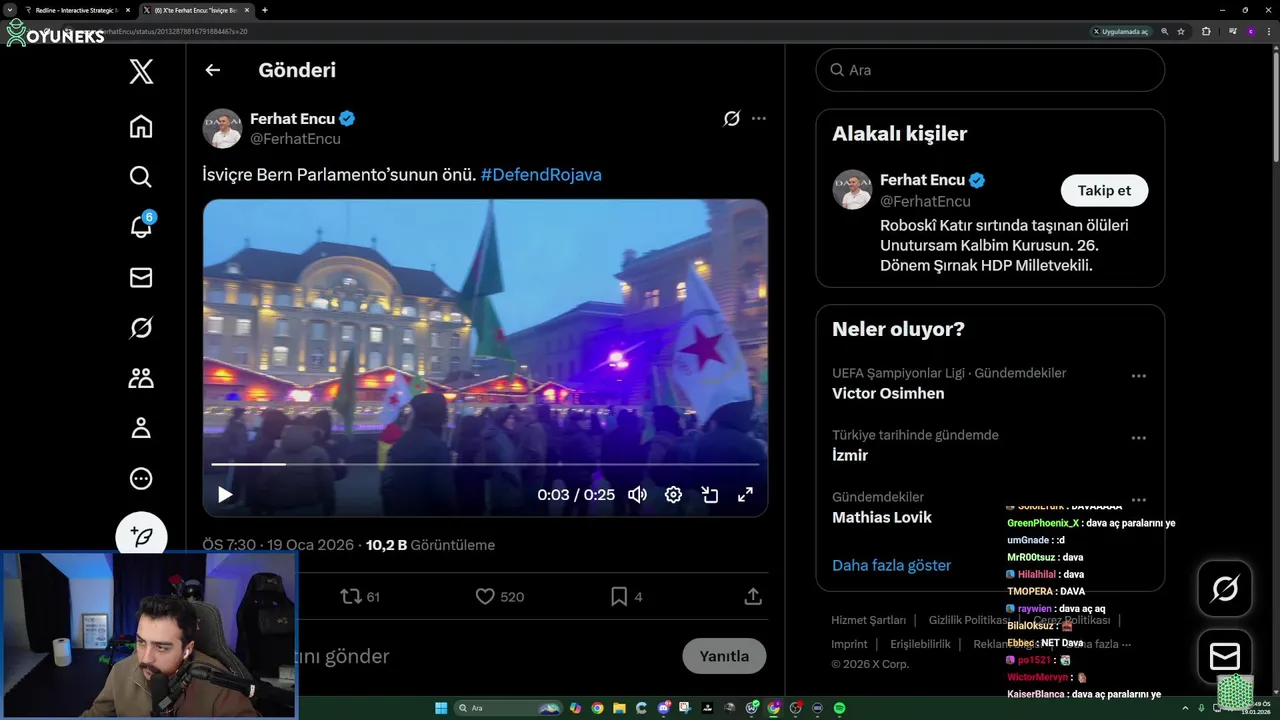Open Spotify from the taskbar
The height and width of the screenshot is (720, 1280).
[839, 708]
